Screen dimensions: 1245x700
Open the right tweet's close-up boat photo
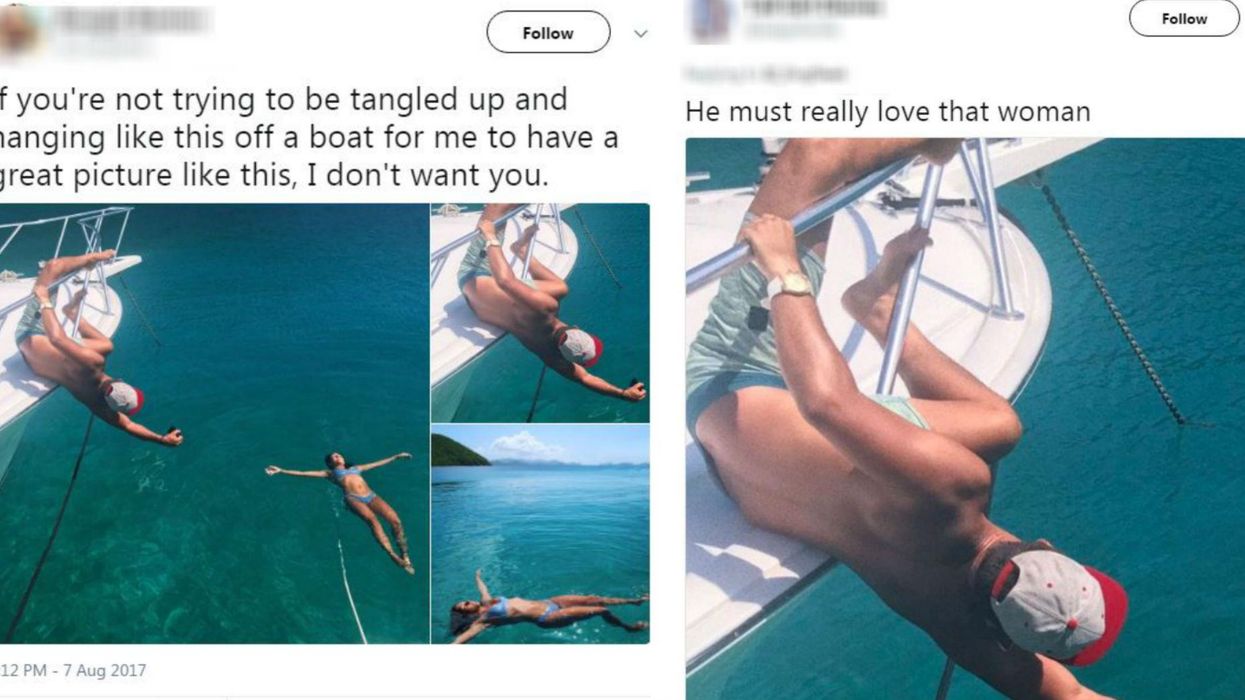pos(965,418)
